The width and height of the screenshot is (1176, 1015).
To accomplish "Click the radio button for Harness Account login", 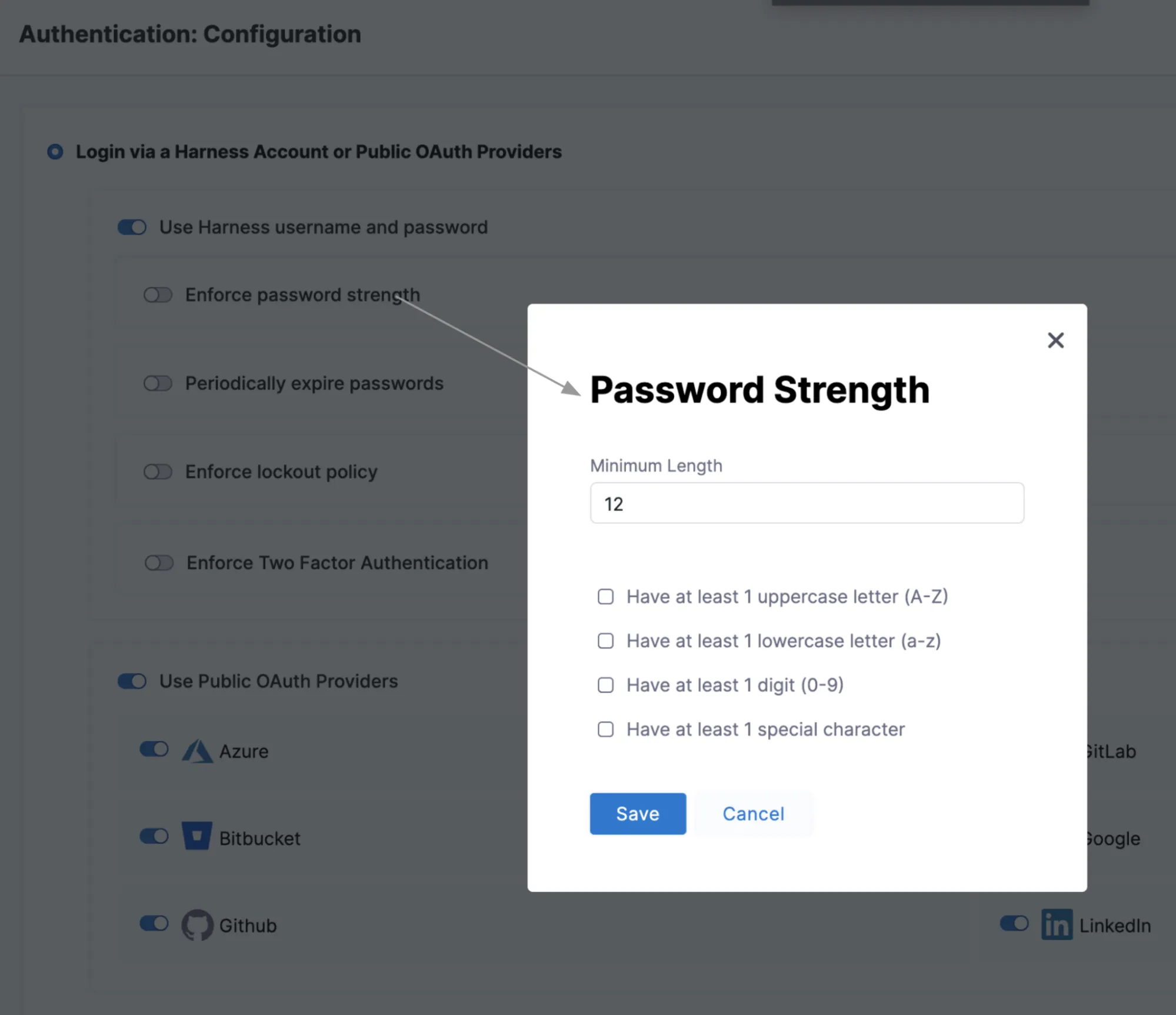I will 56,152.
